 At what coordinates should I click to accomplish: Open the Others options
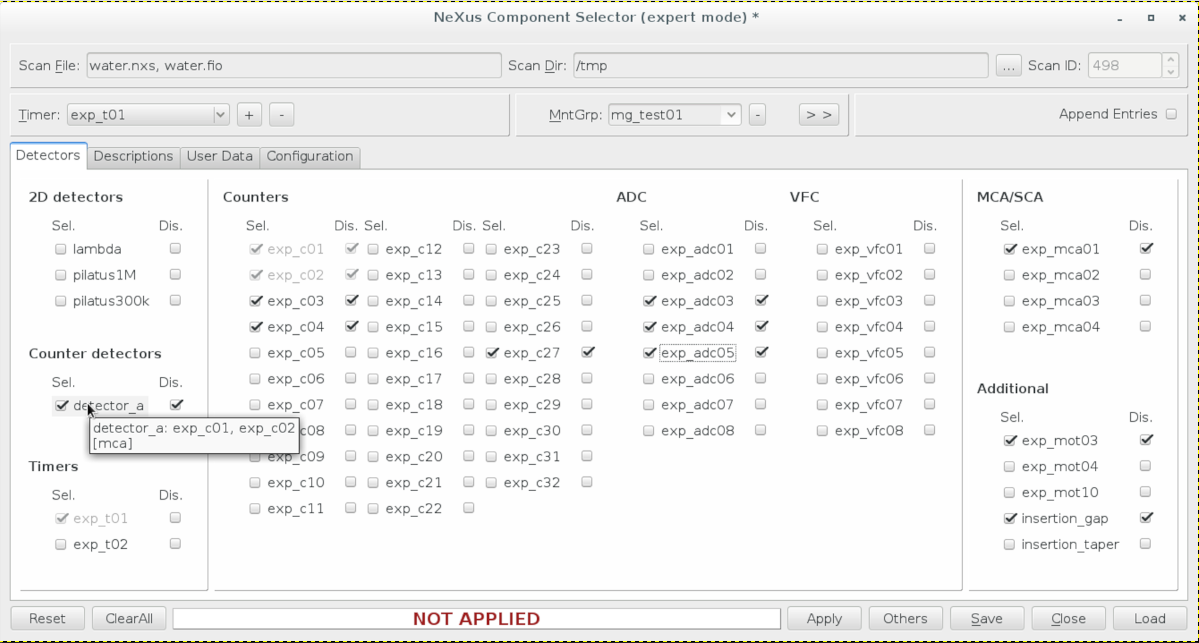coord(905,619)
